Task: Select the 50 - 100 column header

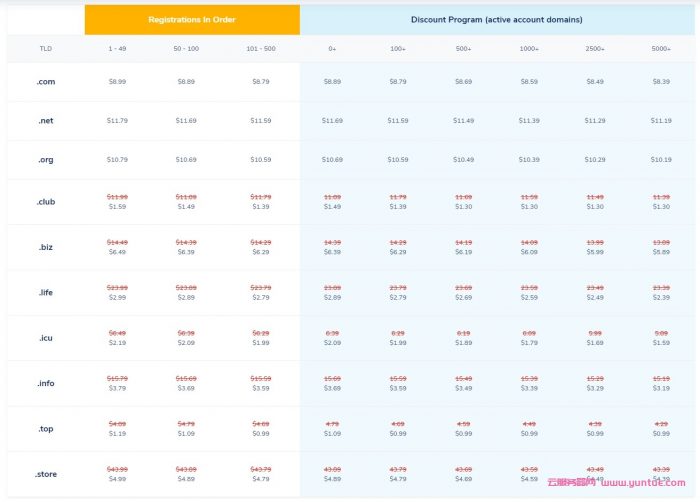Action: [x=186, y=48]
